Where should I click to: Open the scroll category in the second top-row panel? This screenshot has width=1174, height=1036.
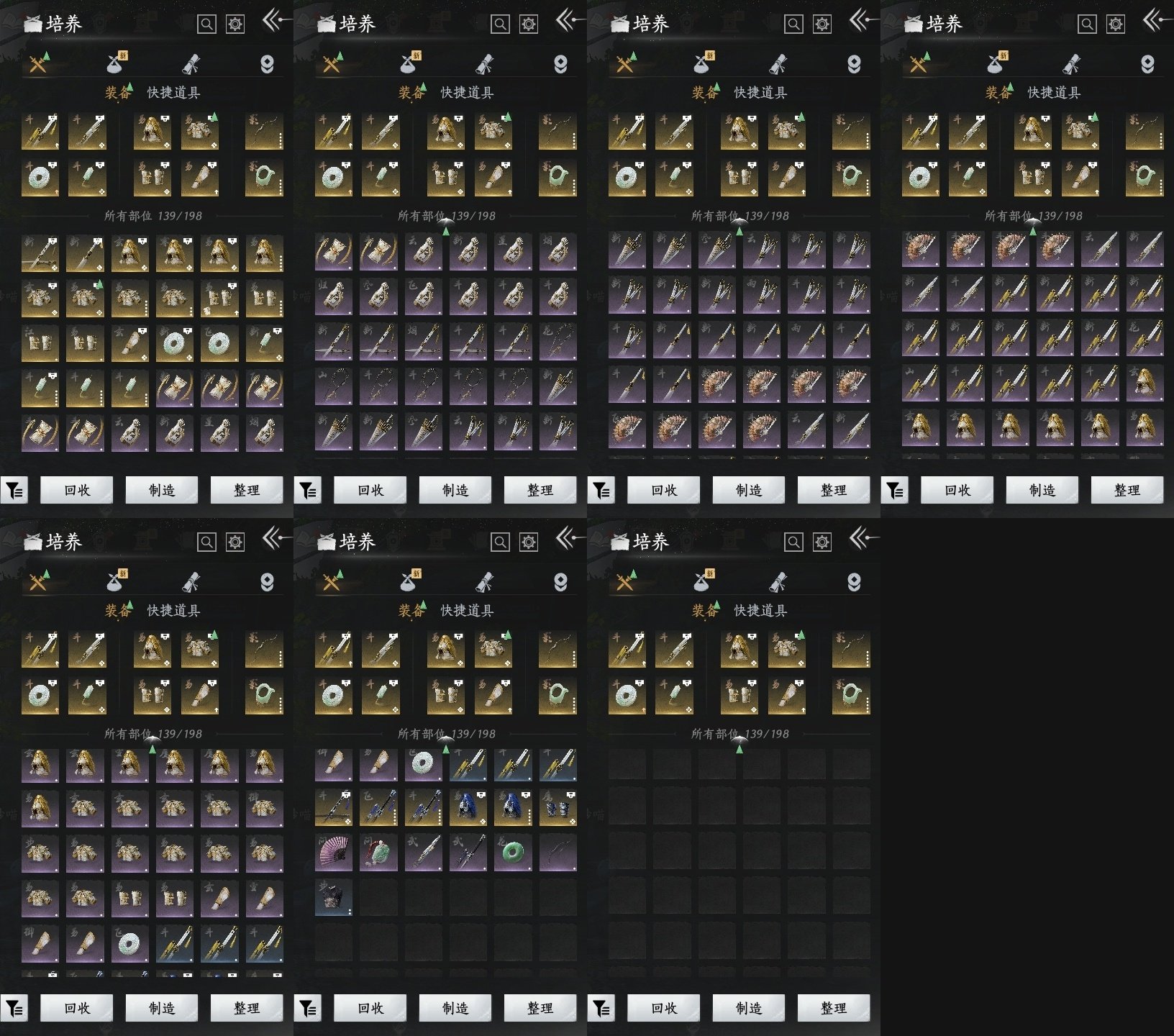click(x=484, y=64)
